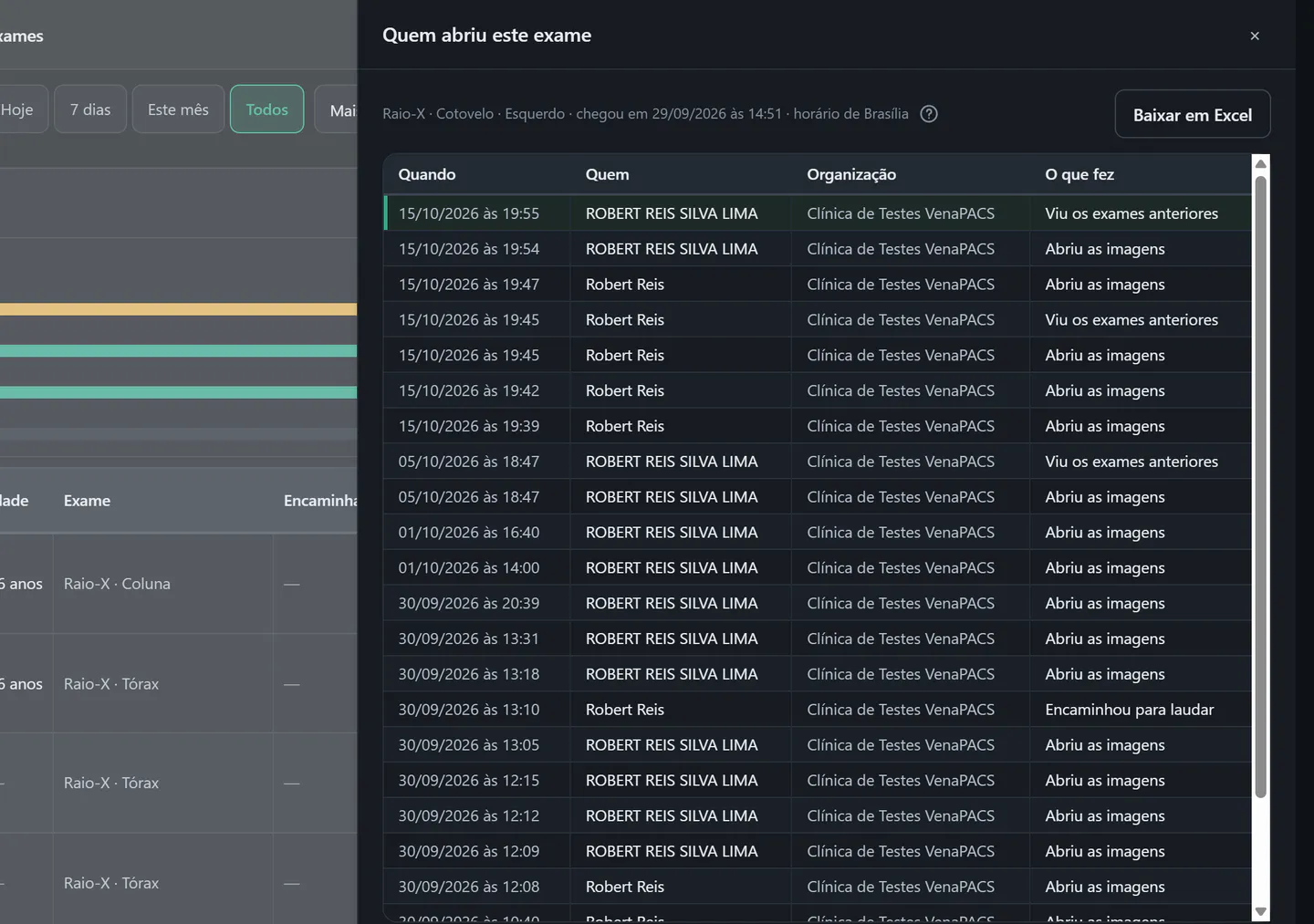This screenshot has width=1314, height=924.
Task: Click the 30/09/2026 às 12:08 entry
Action: [x=818, y=887]
